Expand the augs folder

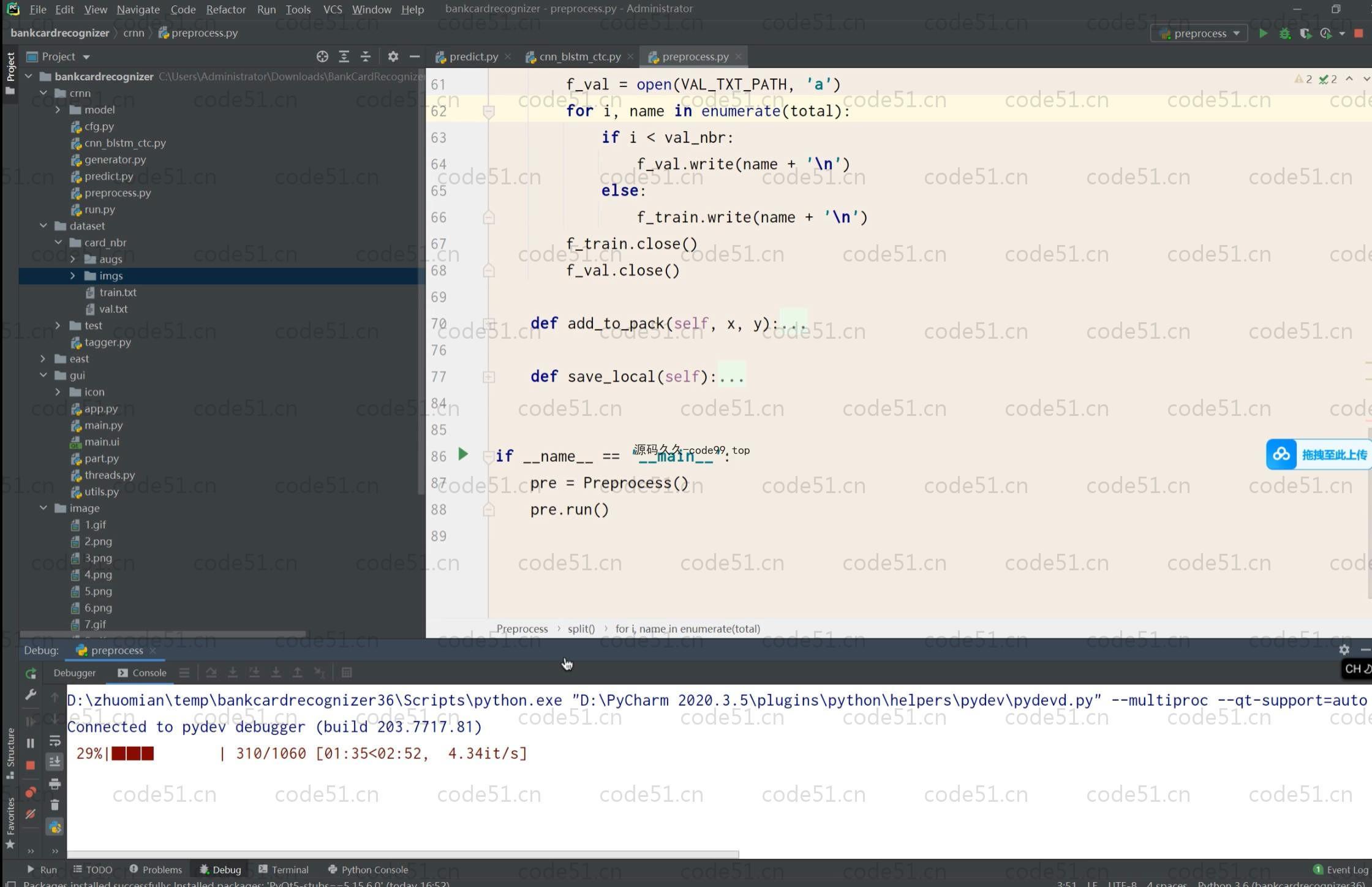click(73, 259)
